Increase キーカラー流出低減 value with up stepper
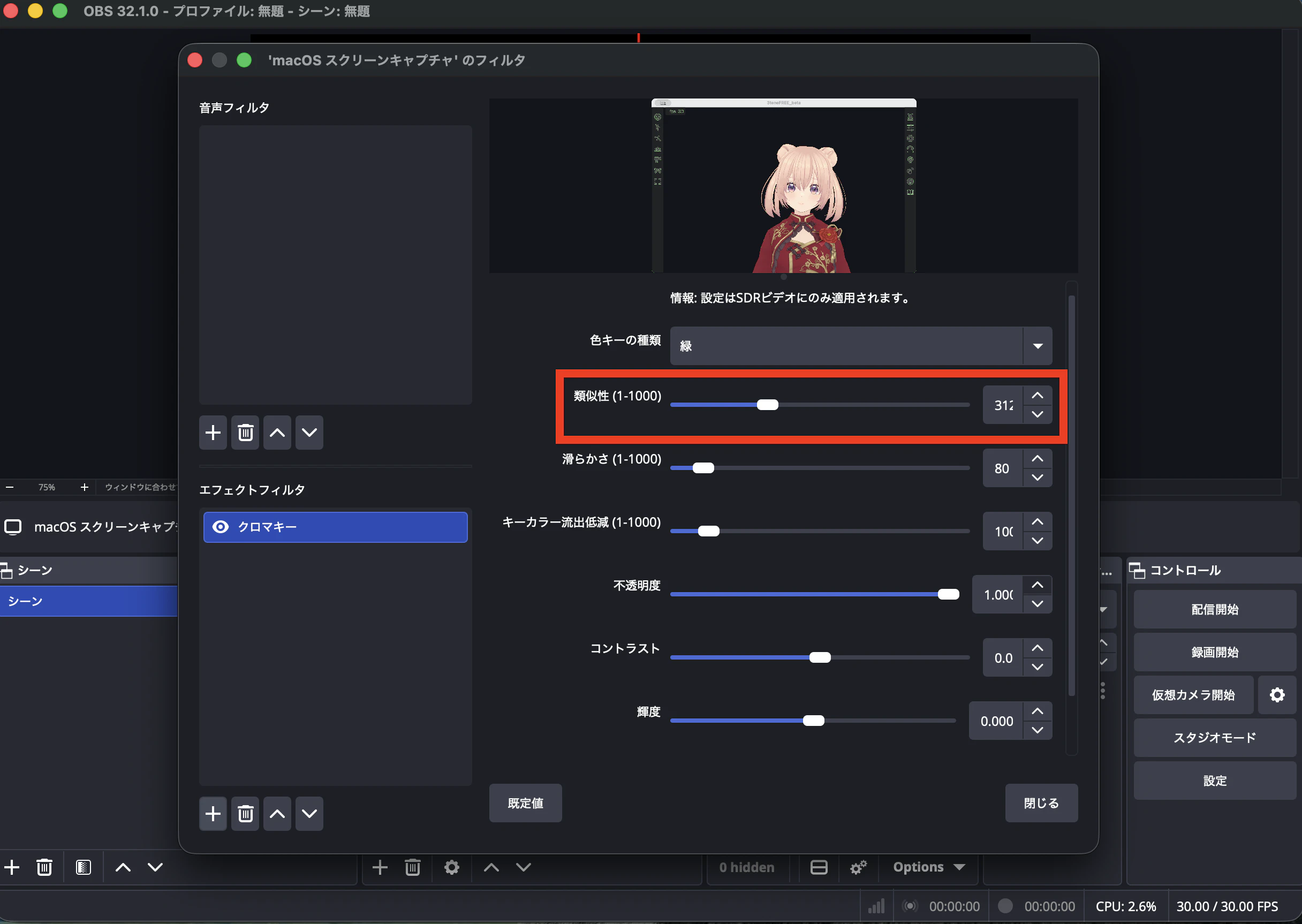 point(1038,522)
